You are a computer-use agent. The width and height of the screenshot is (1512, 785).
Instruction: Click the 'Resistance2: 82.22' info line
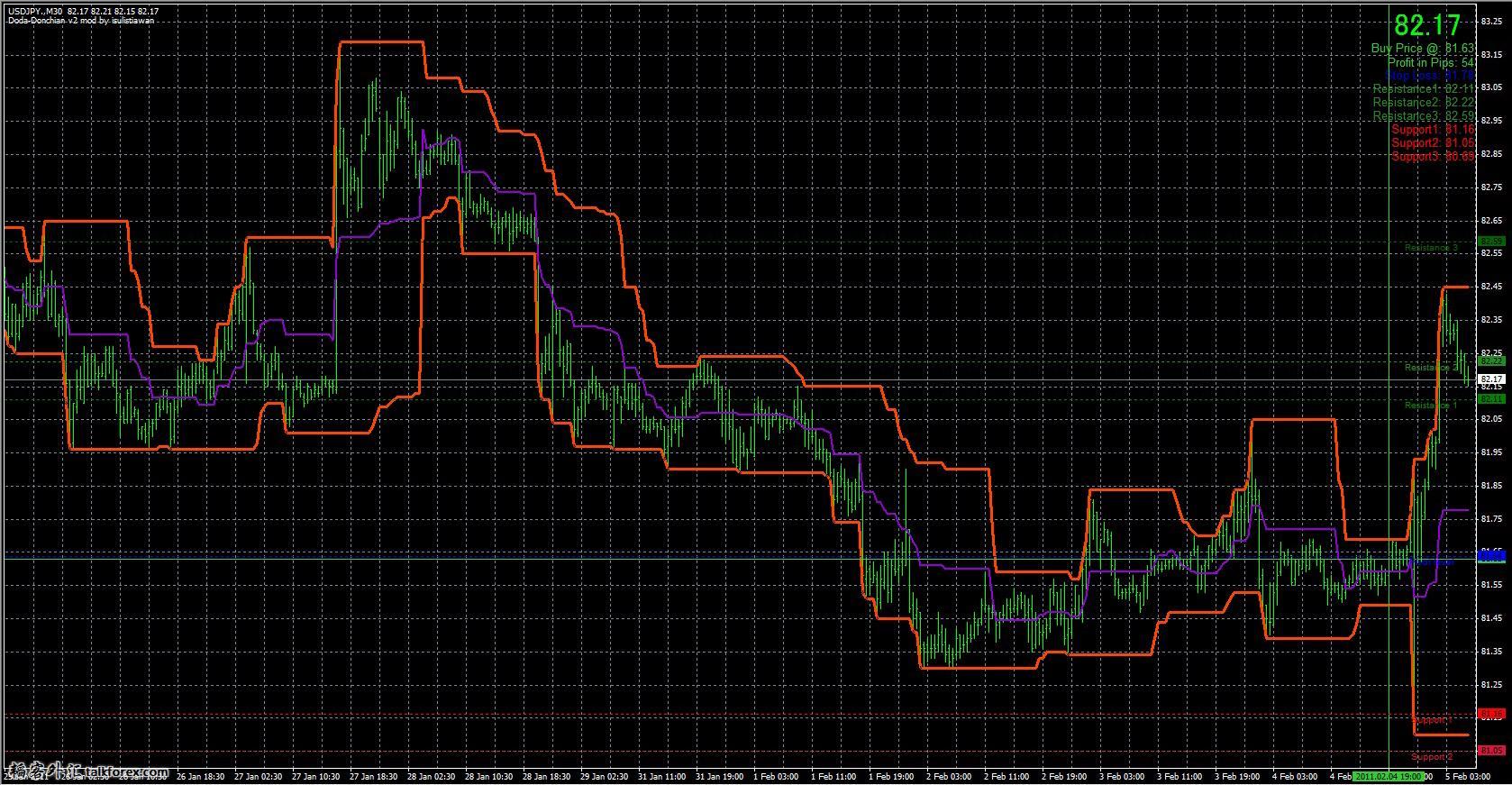tap(1424, 103)
